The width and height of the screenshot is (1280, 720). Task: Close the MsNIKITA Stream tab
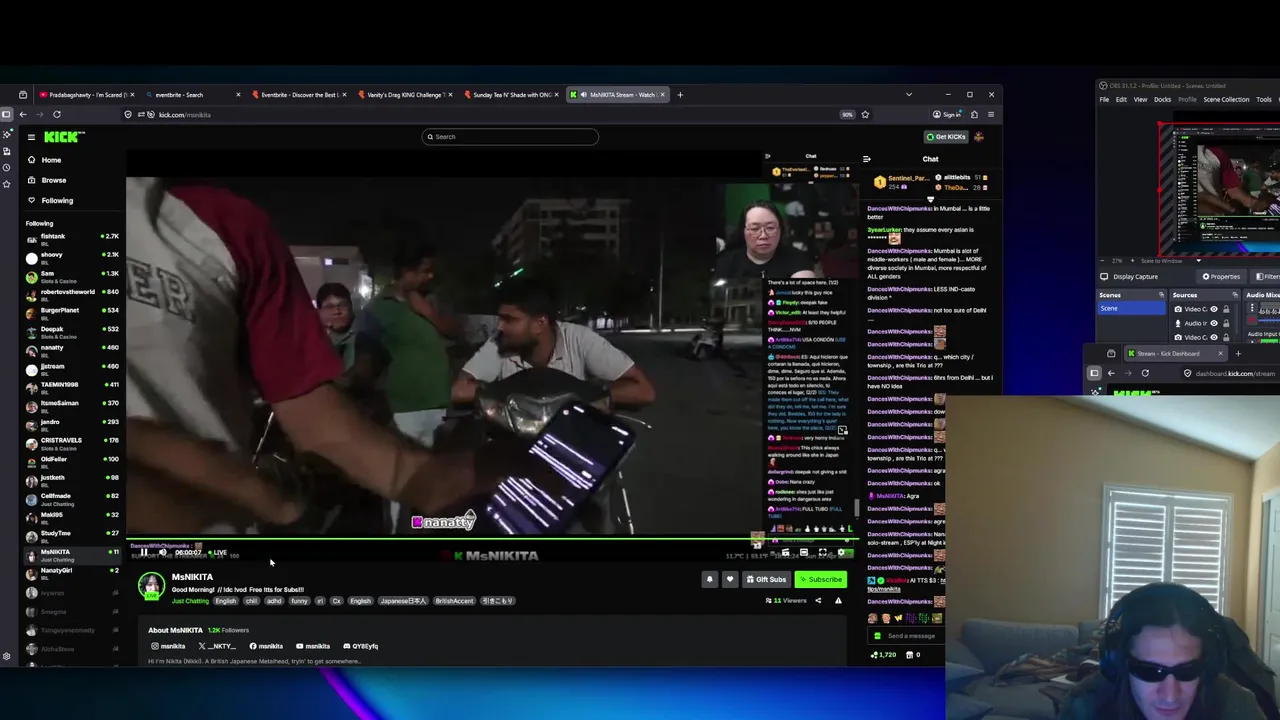pos(662,95)
